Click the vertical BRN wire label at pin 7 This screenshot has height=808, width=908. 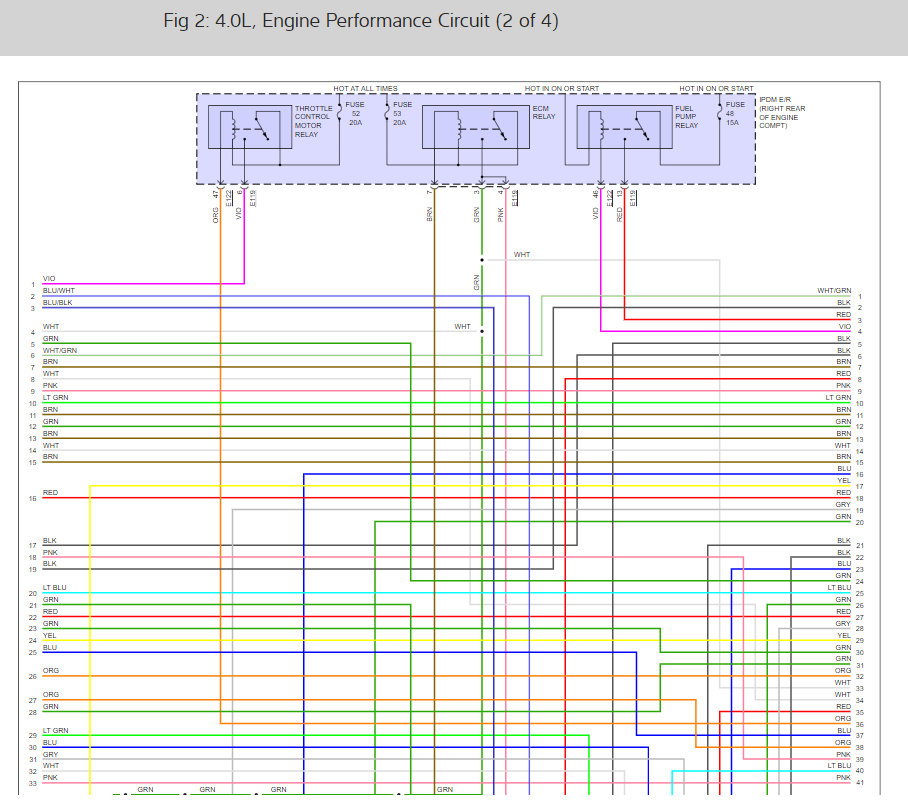(430, 214)
